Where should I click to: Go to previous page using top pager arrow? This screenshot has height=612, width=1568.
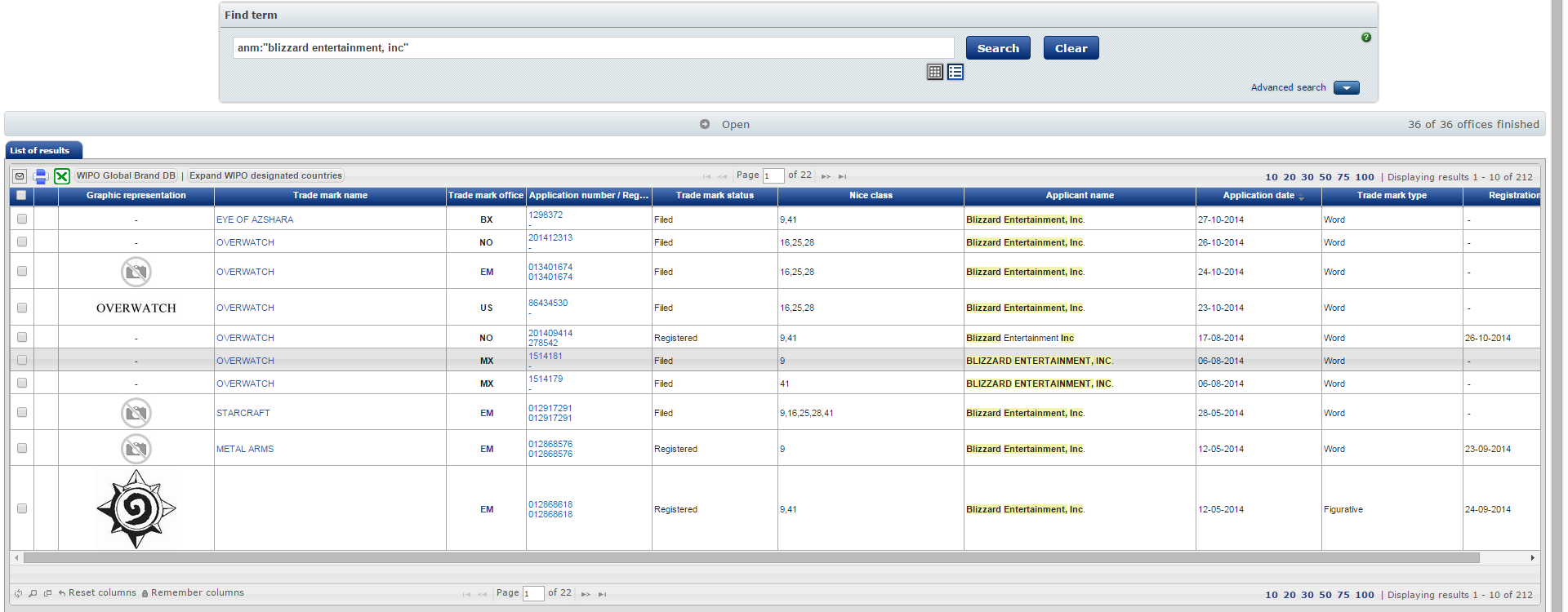(722, 176)
